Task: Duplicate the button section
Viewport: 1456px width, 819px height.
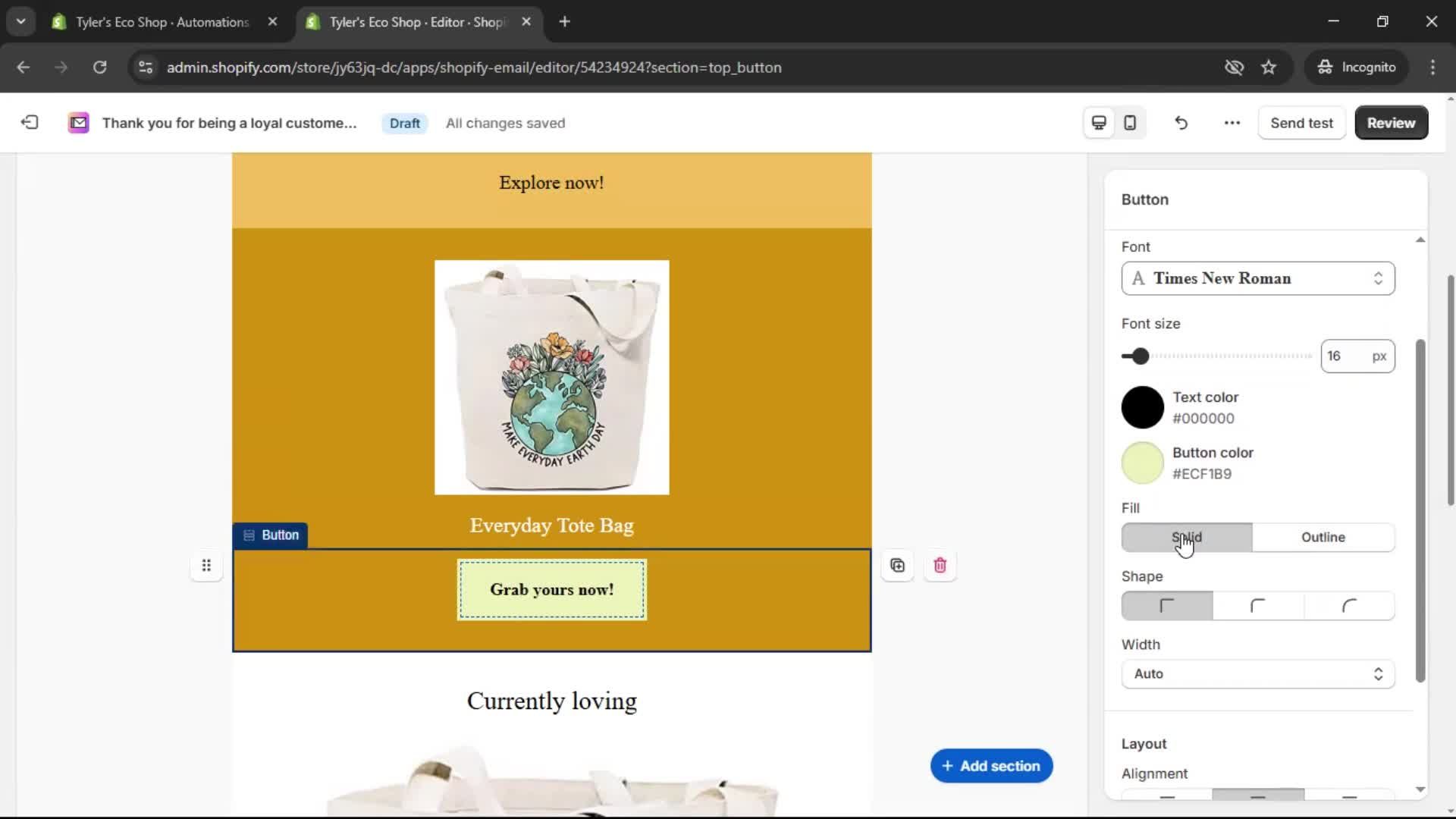Action: [x=897, y=565]
